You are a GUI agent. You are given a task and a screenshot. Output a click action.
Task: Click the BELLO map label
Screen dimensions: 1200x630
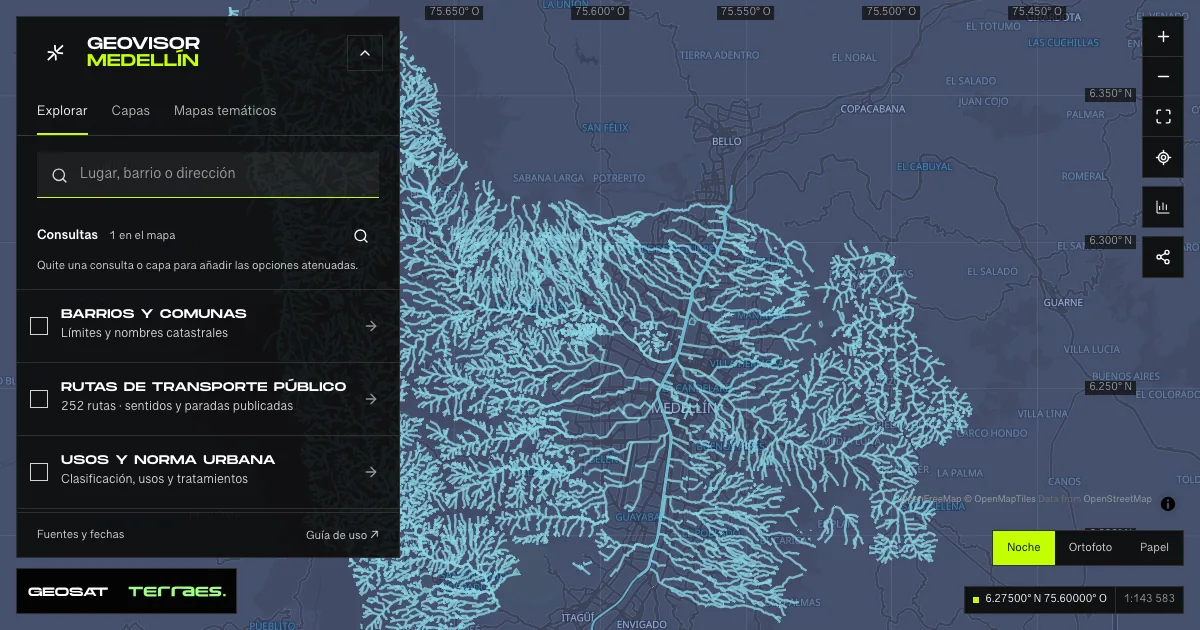[x=727, y=142]
